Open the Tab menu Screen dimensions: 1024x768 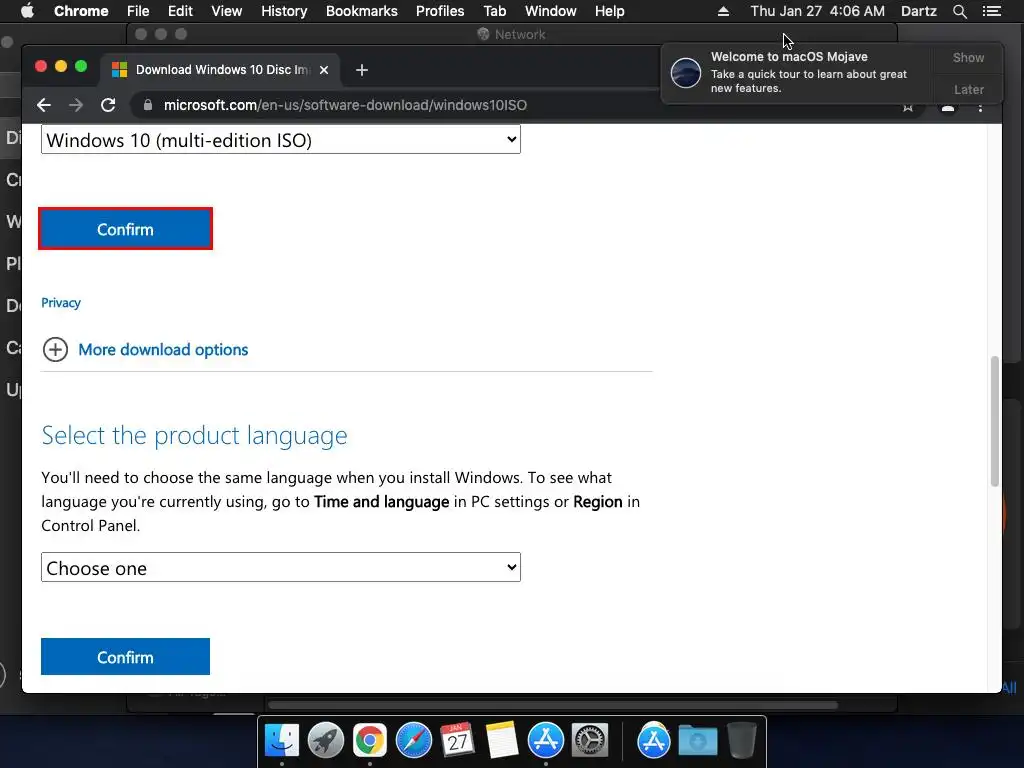click(x=494, y=11)
